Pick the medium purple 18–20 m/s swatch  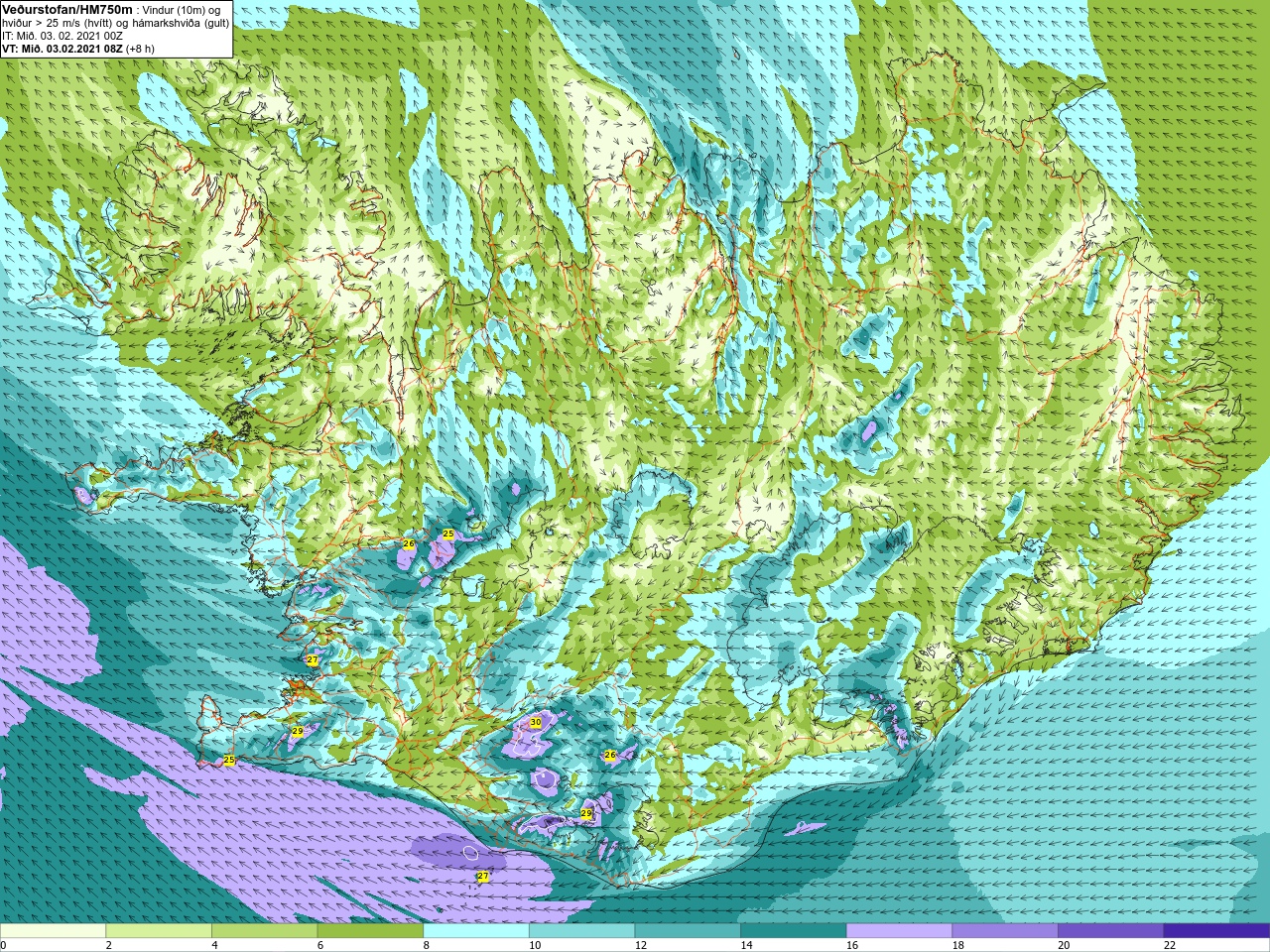(1005, 930)
